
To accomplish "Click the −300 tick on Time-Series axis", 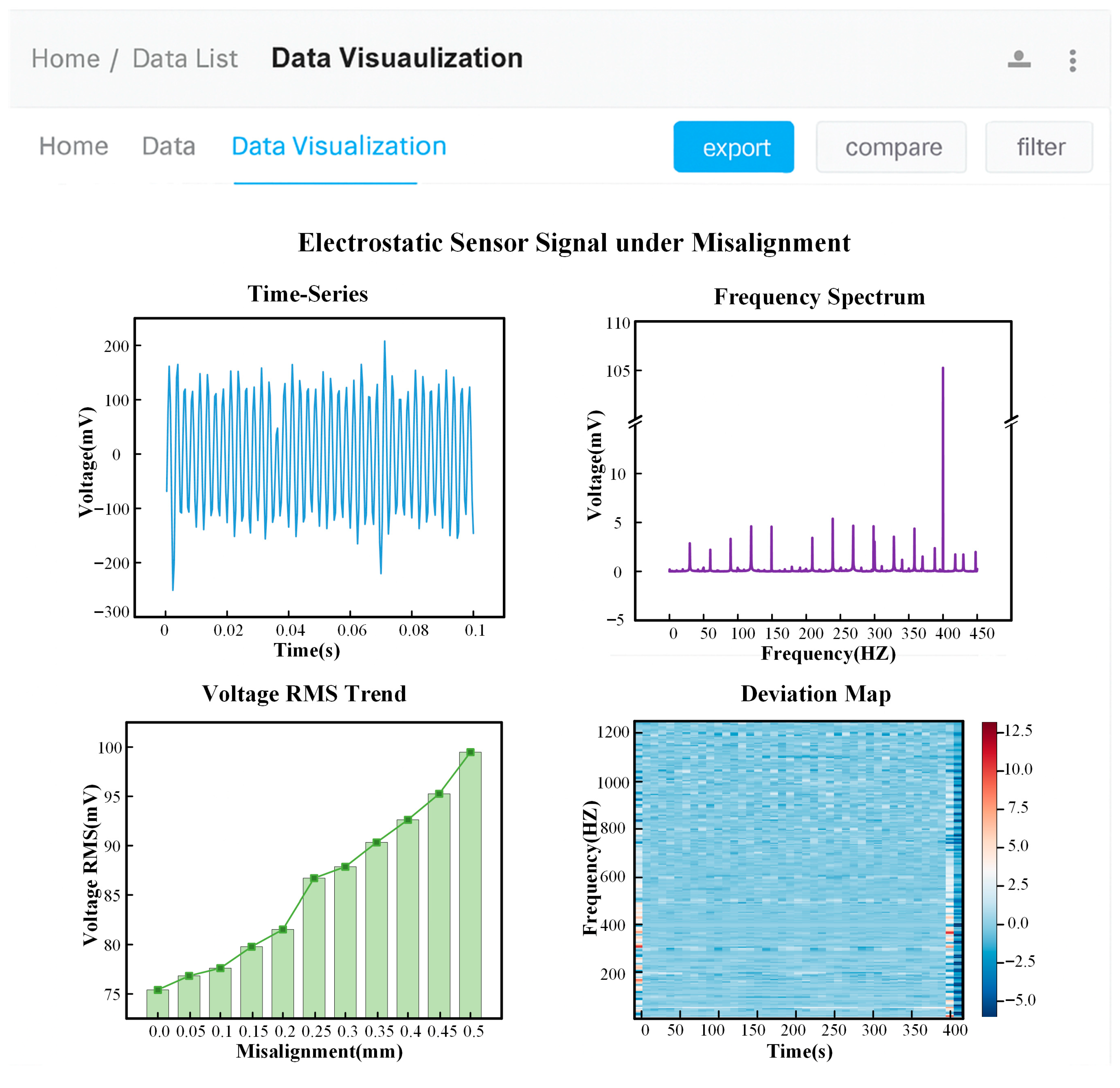I will point(112,612).
